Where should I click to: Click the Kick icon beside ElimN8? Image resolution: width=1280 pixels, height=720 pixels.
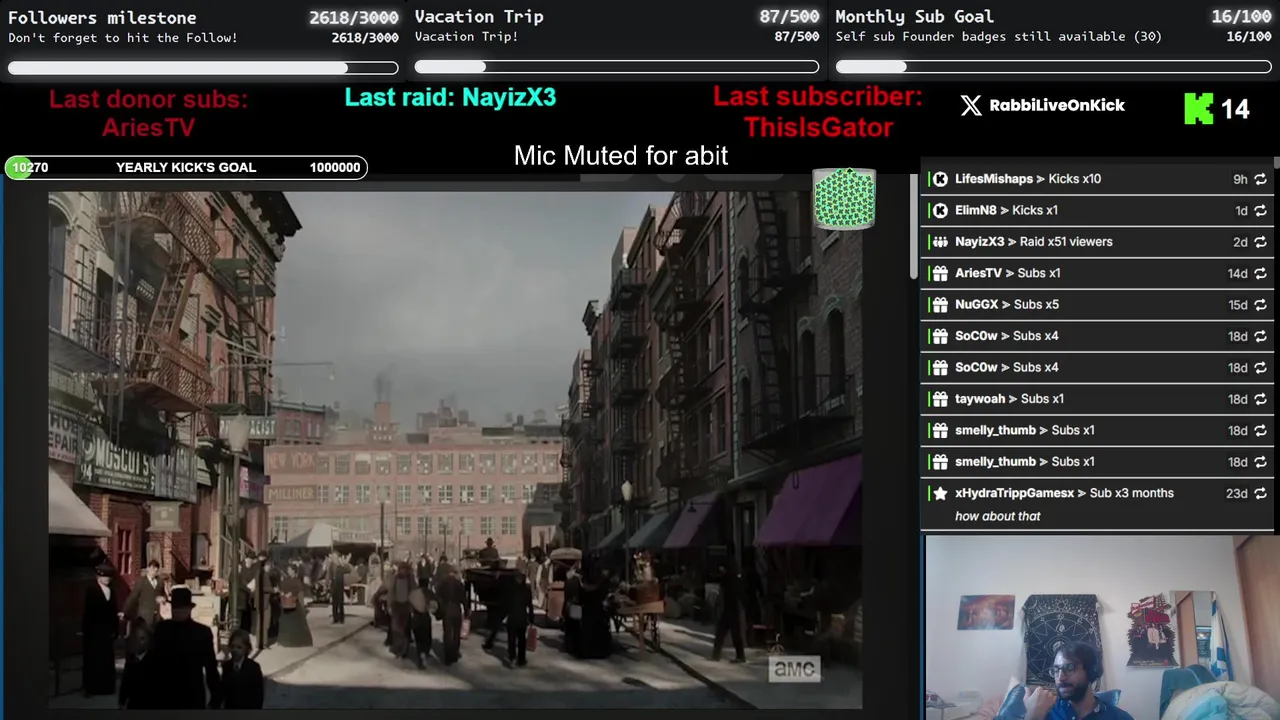tap(940, 210)
